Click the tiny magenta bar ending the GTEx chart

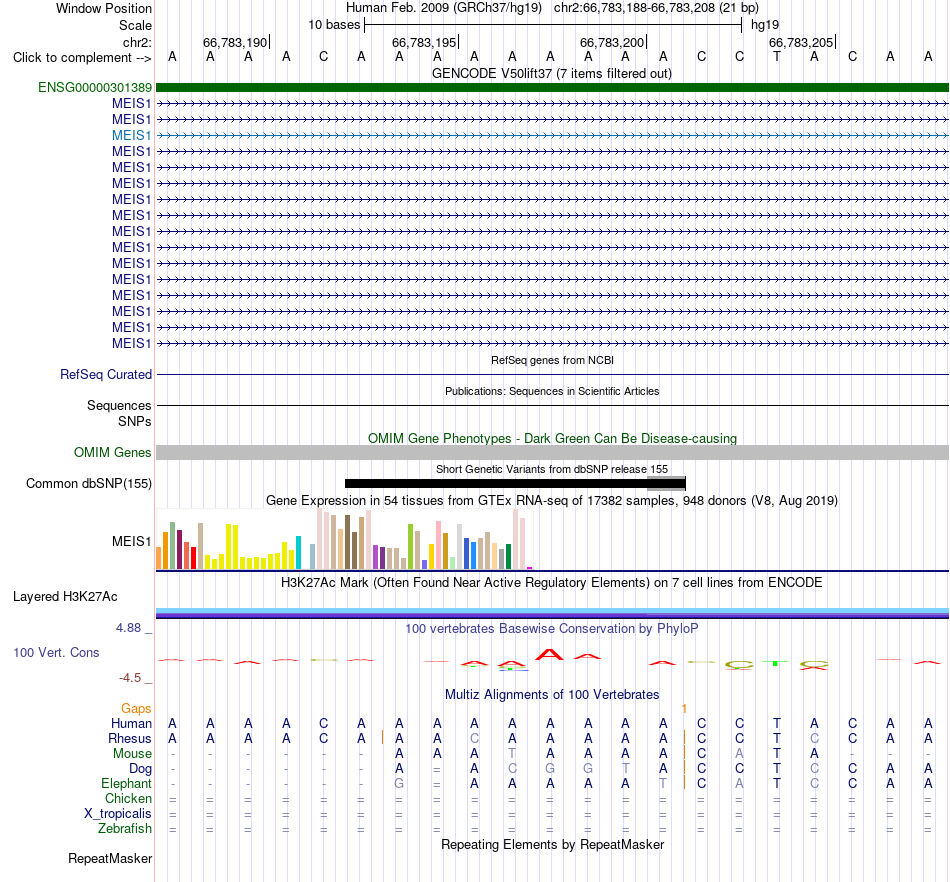pyautogui.click(x=530, y=568)
